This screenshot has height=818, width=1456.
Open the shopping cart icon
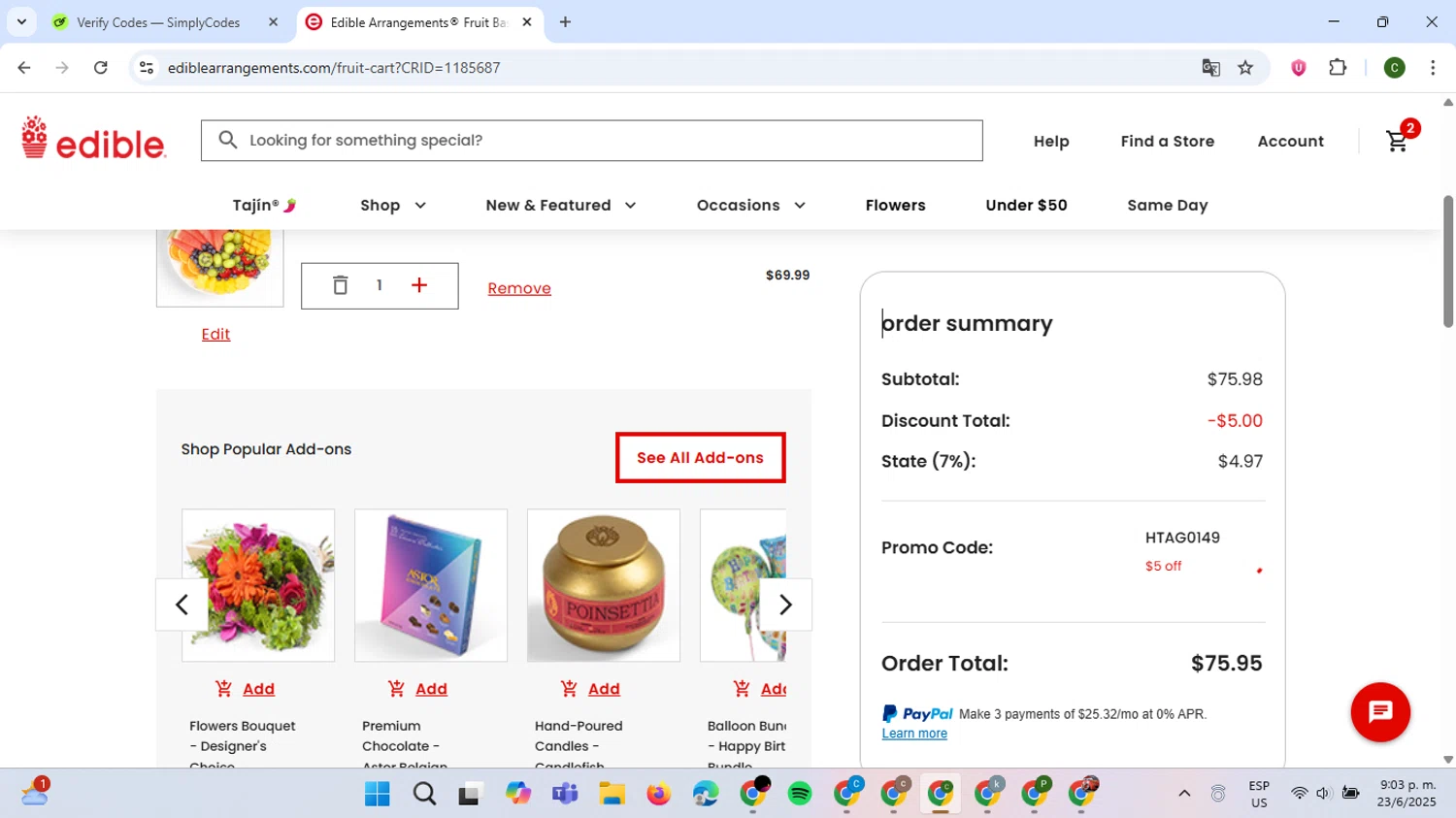tap(1398, 141)
